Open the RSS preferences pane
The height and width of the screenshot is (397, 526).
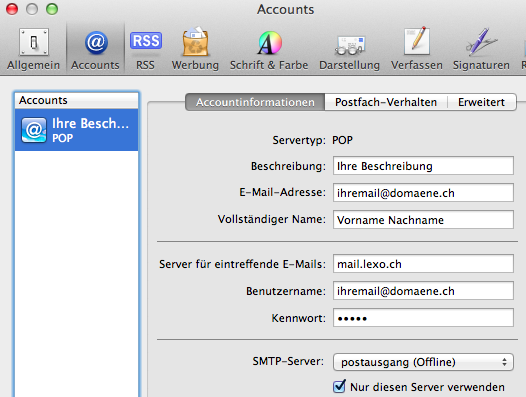(x=146, y=49)
